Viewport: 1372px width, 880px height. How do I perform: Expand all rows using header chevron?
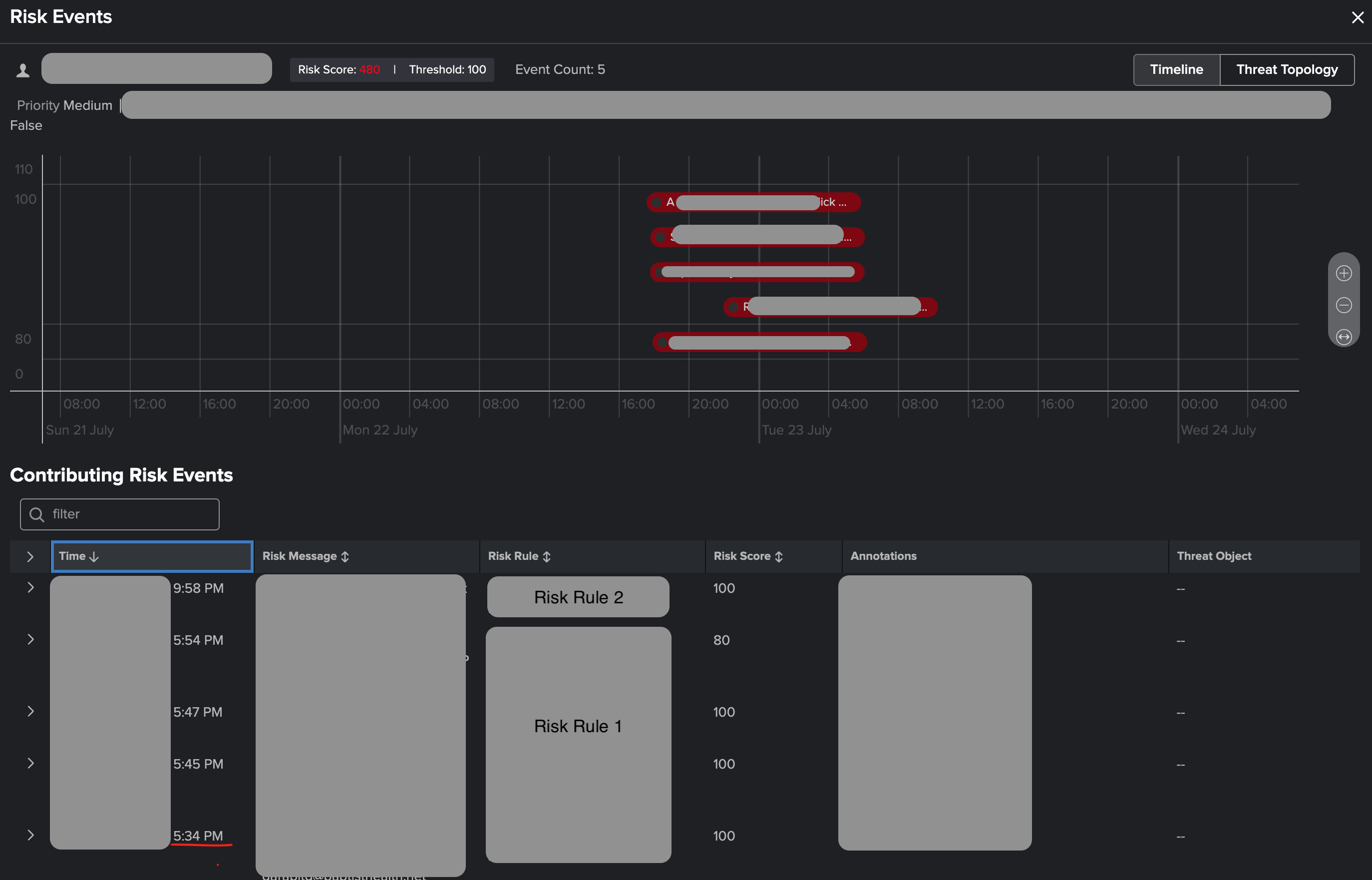30,556
